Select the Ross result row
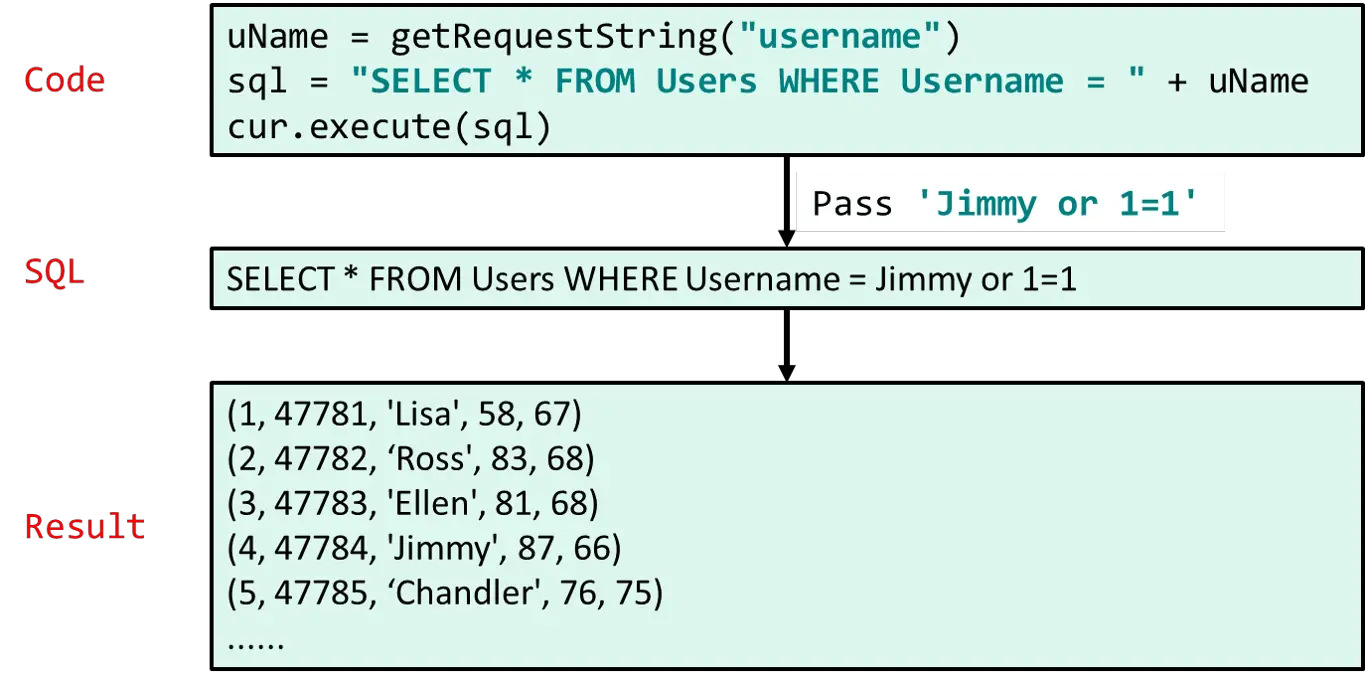The image size is (1365, 682). 411,458
